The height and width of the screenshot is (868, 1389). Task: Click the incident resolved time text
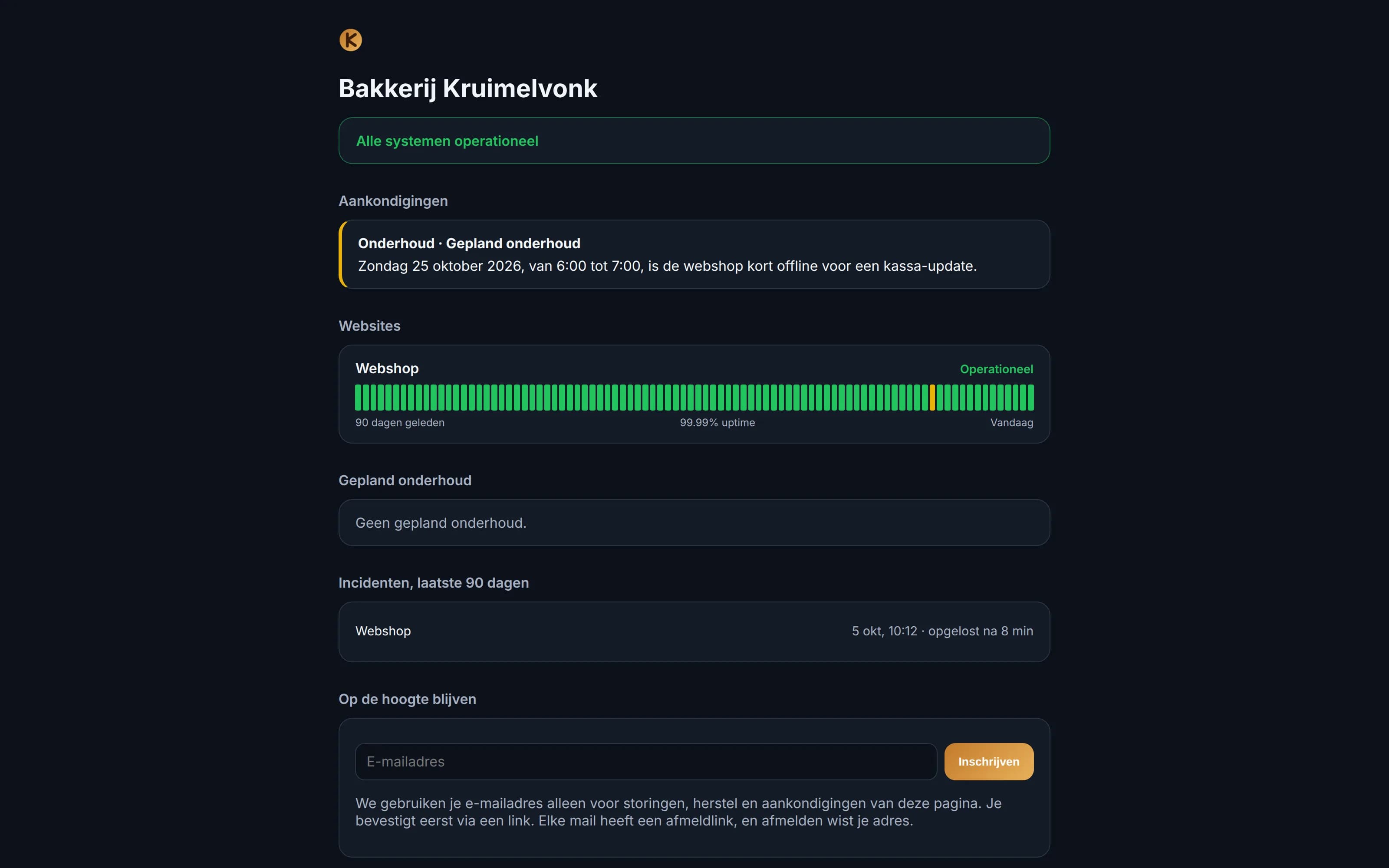[942, 631]
